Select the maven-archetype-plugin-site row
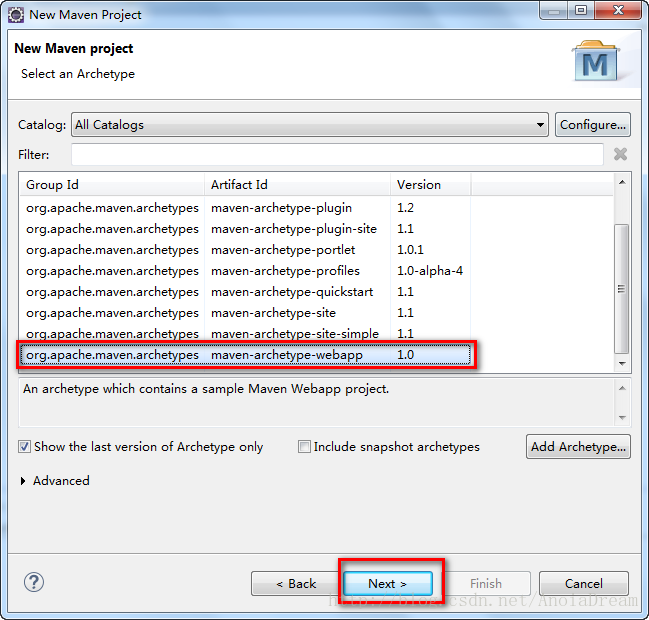This screenshot has height=620, width=649. 245,229
